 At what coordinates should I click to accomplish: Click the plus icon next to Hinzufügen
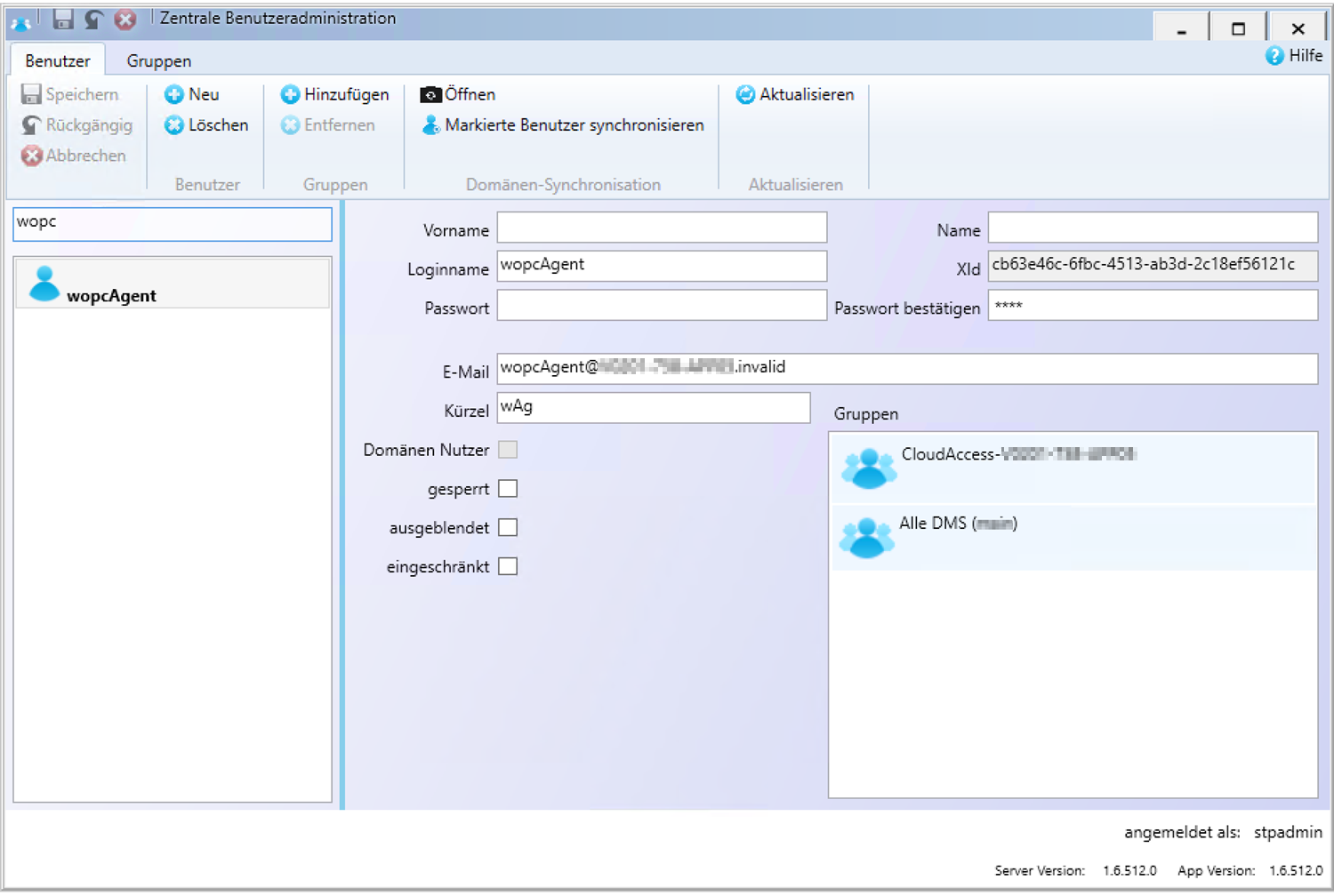(290, 94)
